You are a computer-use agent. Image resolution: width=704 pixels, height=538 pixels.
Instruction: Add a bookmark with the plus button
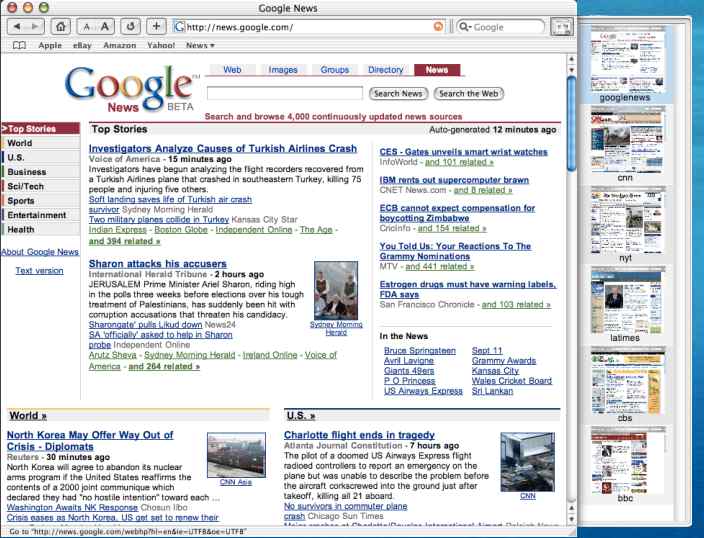156,26
